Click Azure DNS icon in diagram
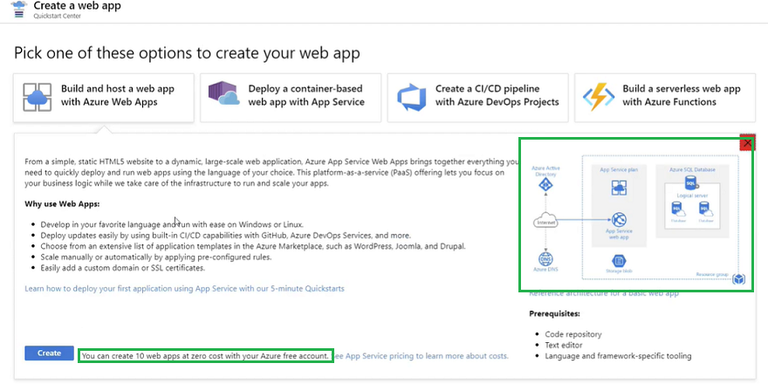The width and height of the screenshot is (768, 384). click(x=545, y=258)
